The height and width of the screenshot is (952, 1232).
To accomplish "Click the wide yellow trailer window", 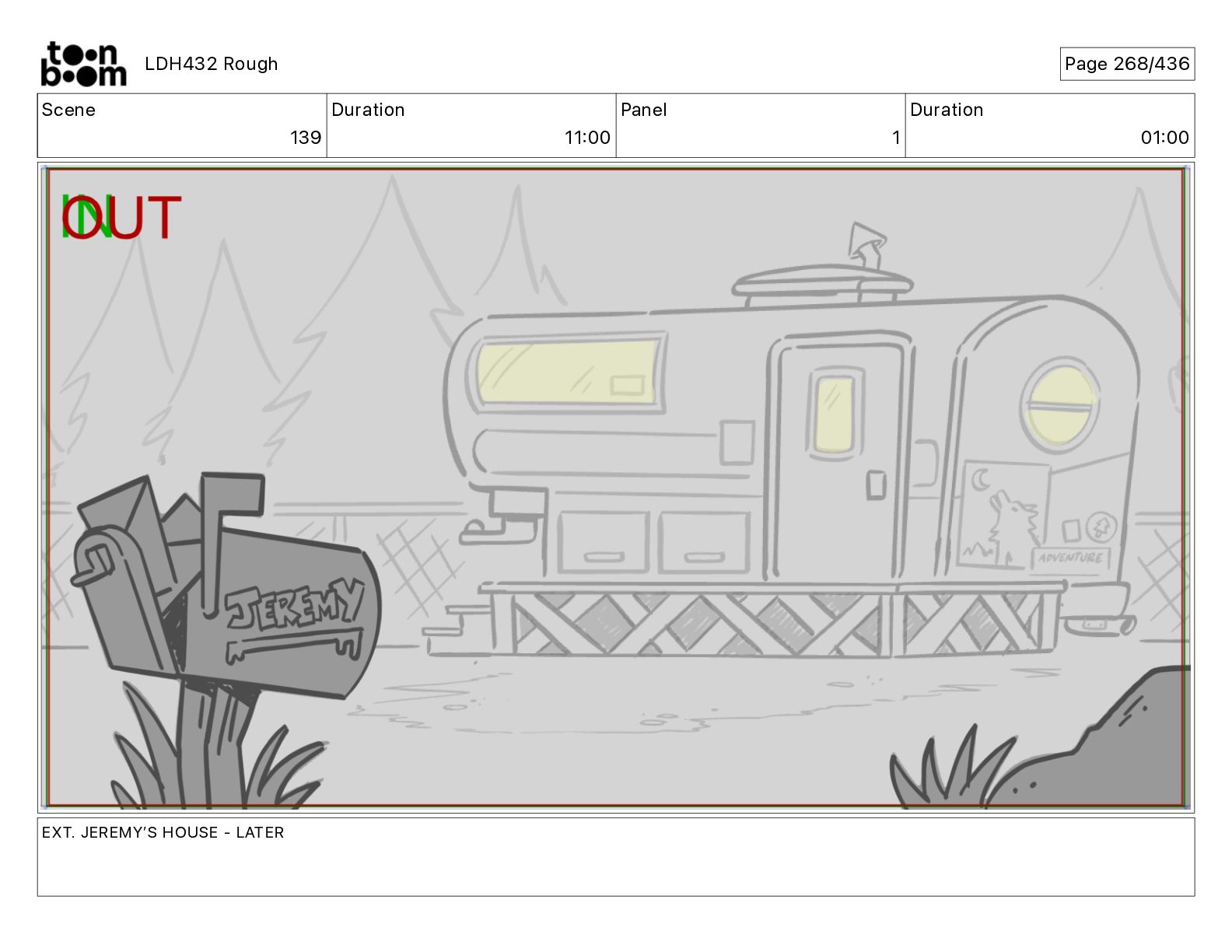I will point(569,372).
